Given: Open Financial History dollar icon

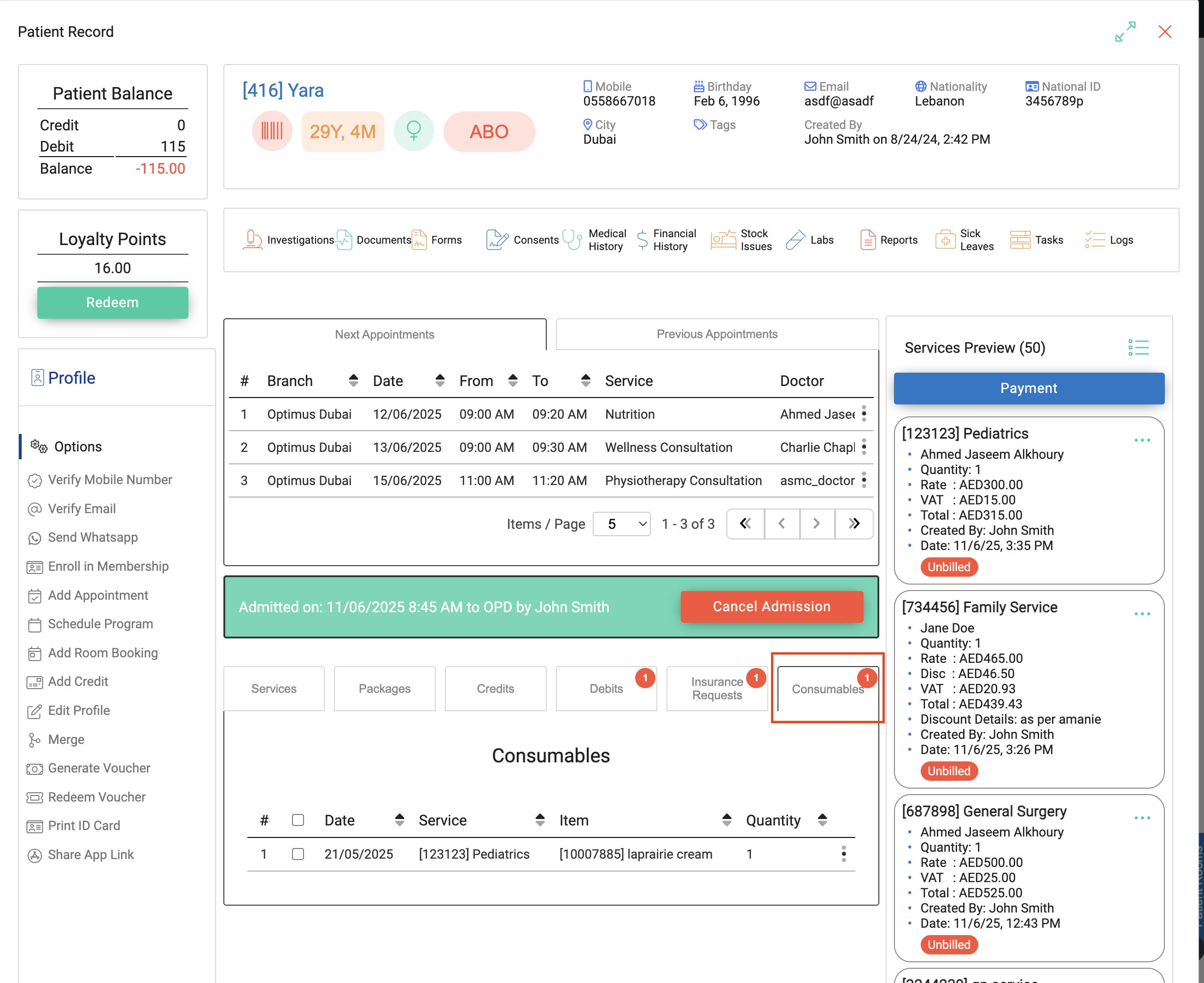Looking at the screenshot, I should 643,240.
